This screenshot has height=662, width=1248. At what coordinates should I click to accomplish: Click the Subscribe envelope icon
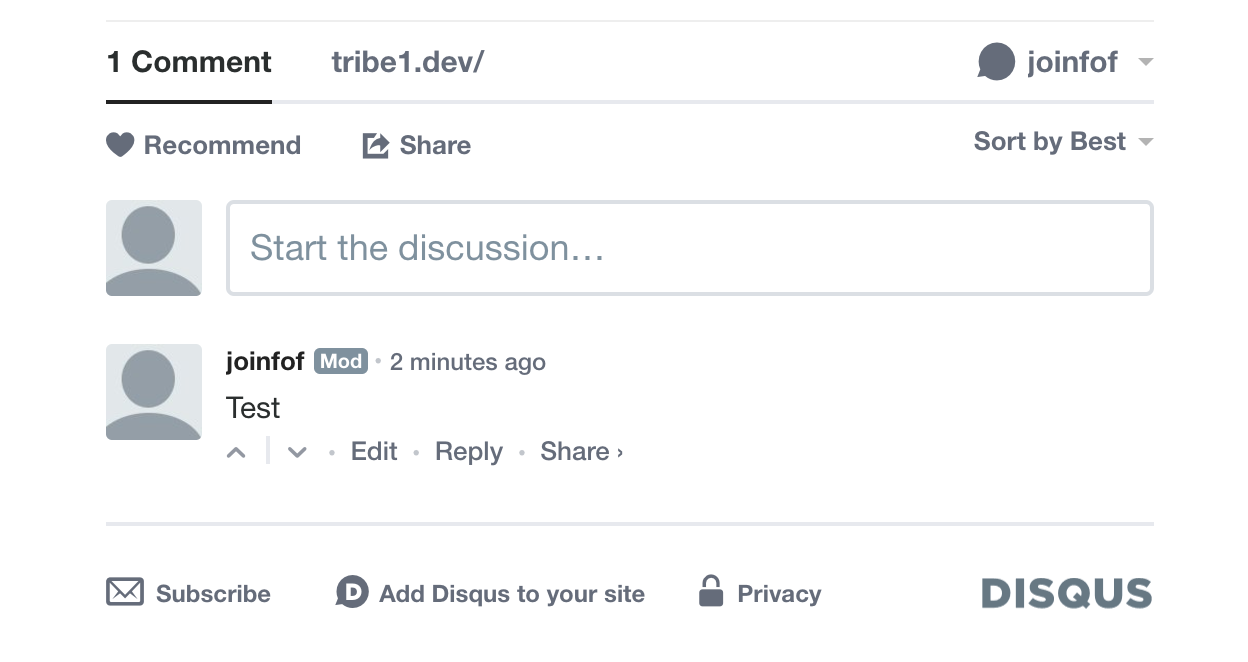click(125, 592)
